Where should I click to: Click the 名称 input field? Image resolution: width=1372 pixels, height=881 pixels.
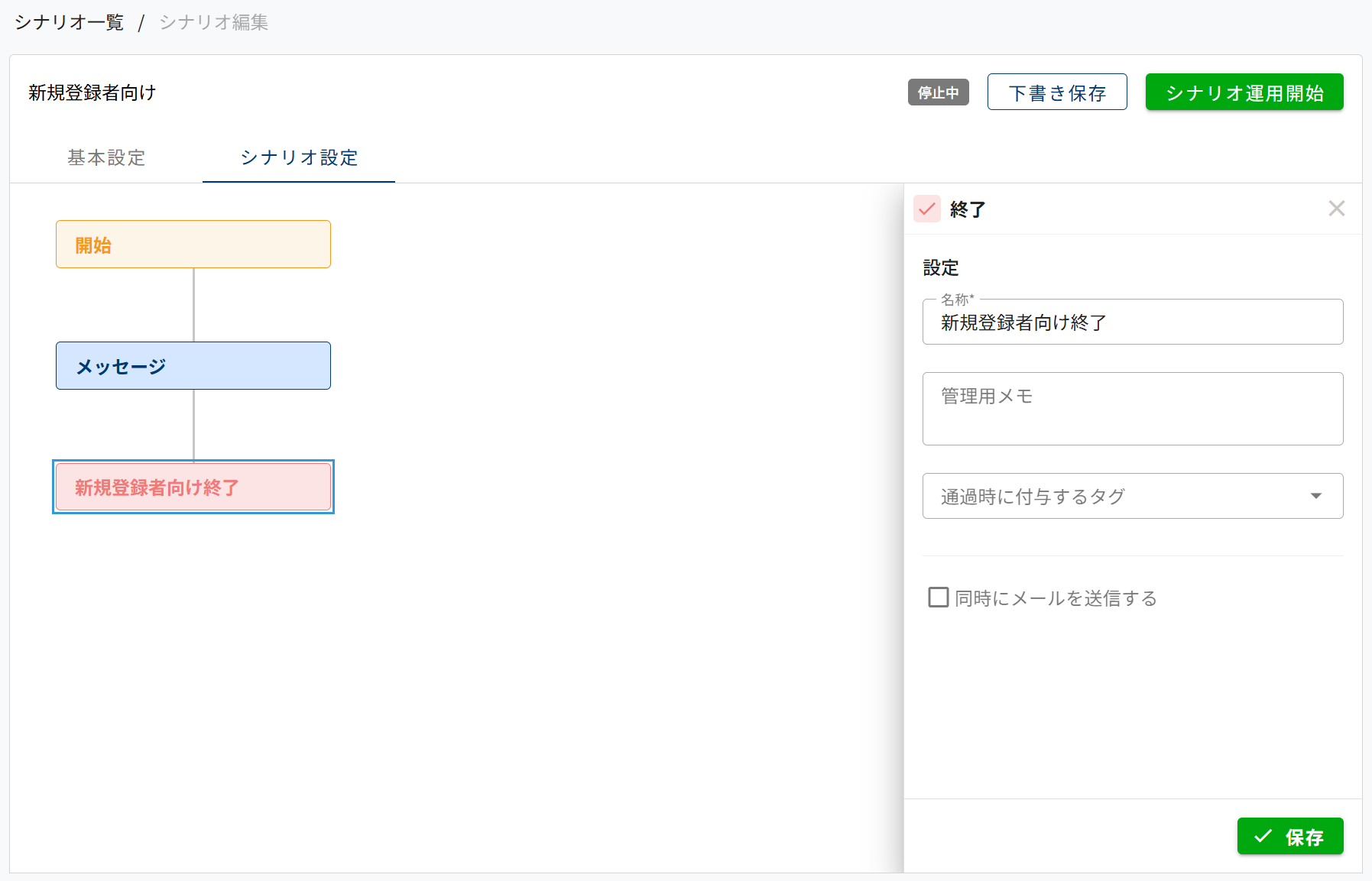click(1132, 322)
